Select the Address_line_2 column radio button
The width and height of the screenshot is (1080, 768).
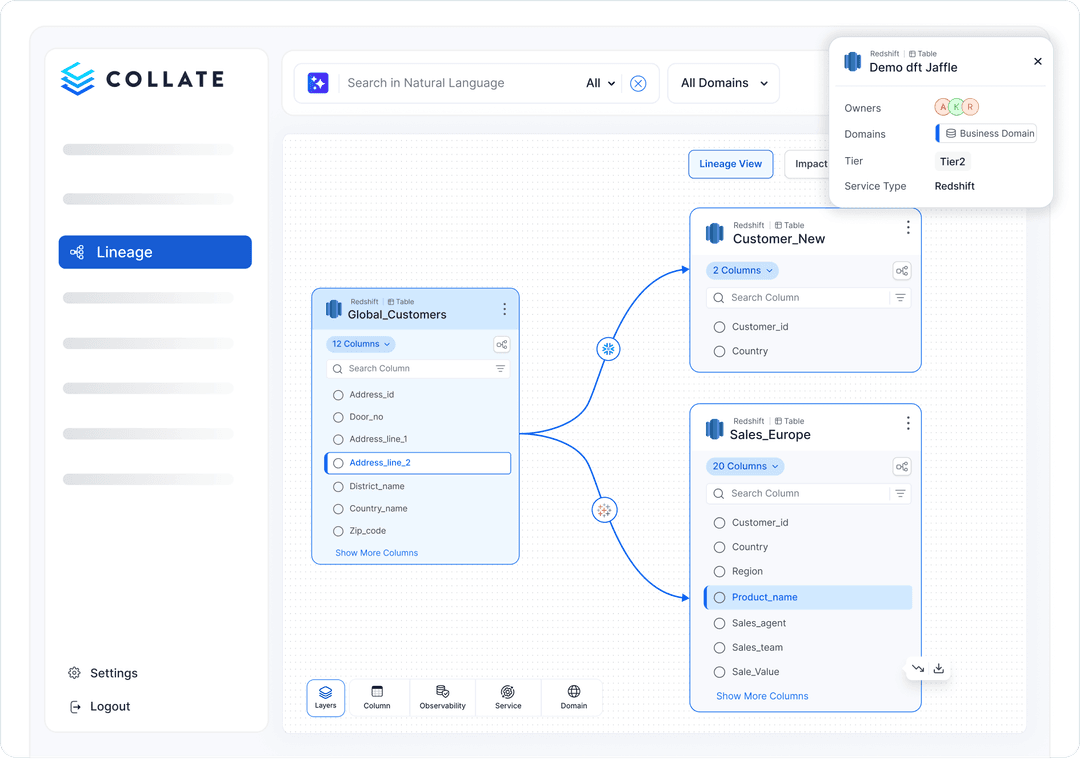338,463
